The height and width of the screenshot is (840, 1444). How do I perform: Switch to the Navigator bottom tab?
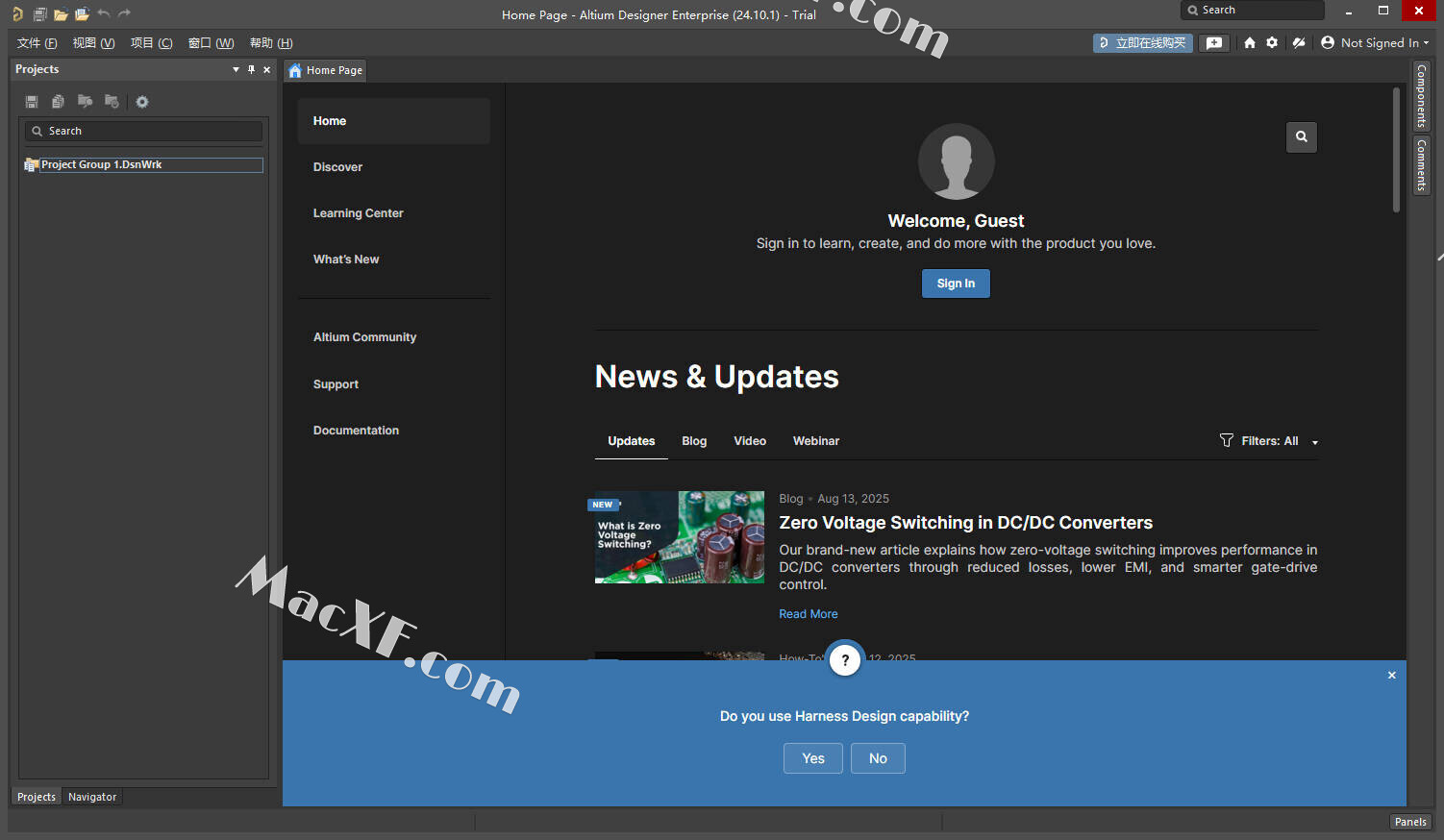point(92,797)
